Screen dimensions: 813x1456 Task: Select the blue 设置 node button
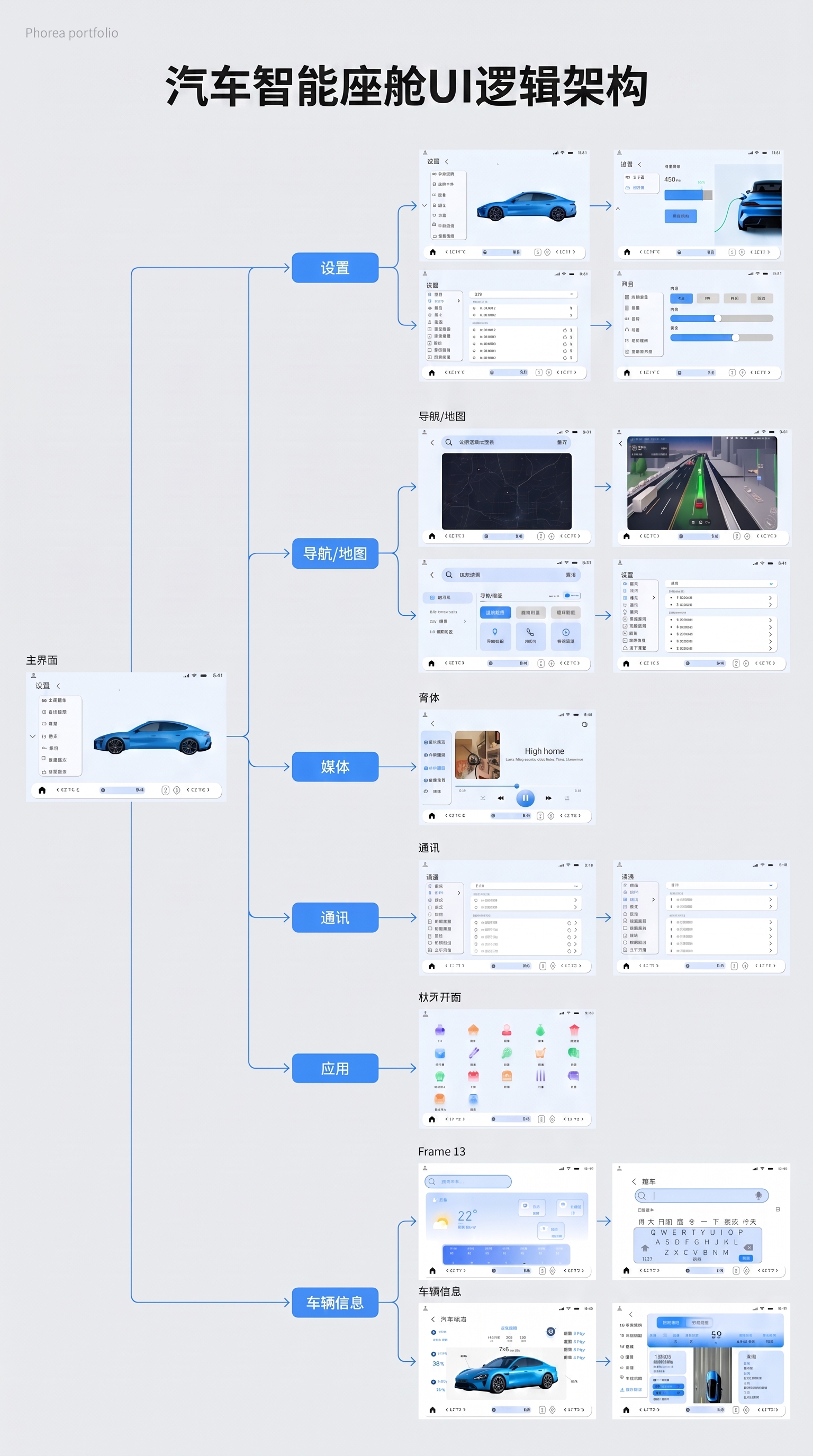point(335,267)
